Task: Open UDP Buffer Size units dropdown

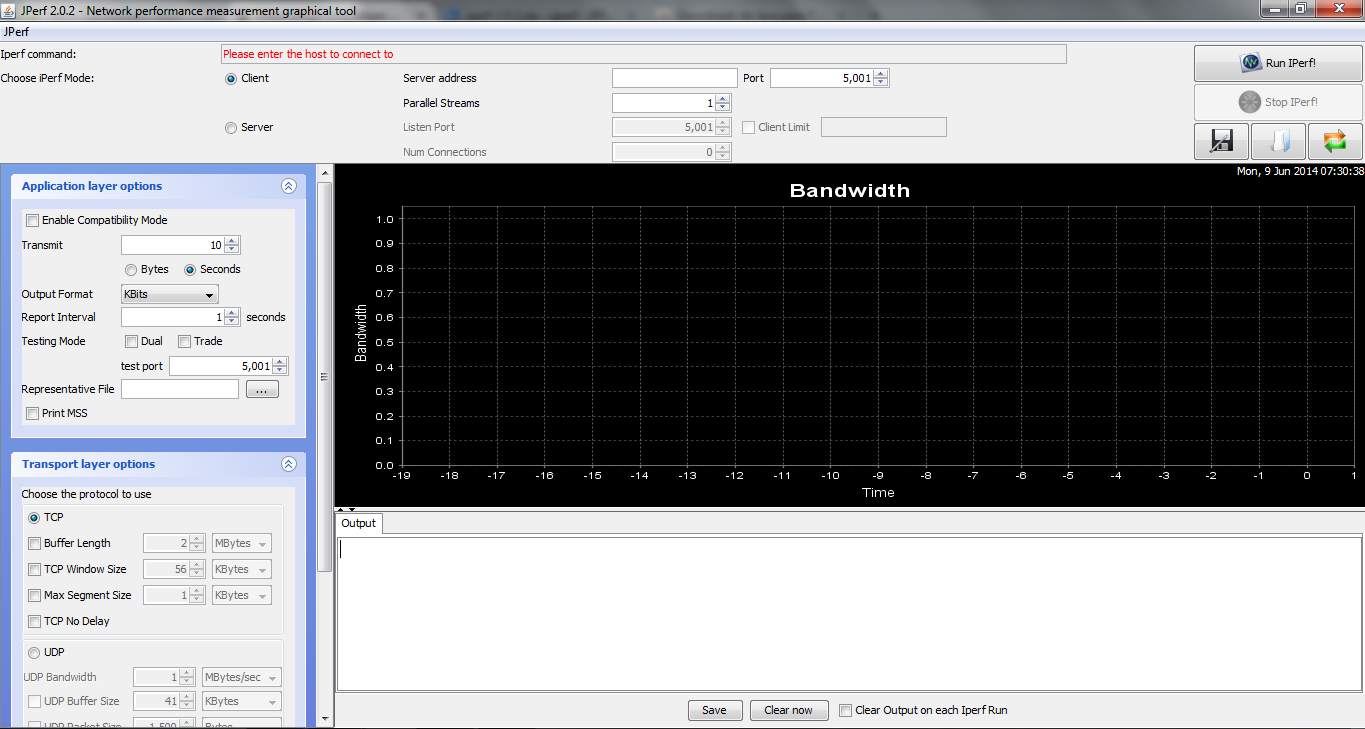Action: 241,702
